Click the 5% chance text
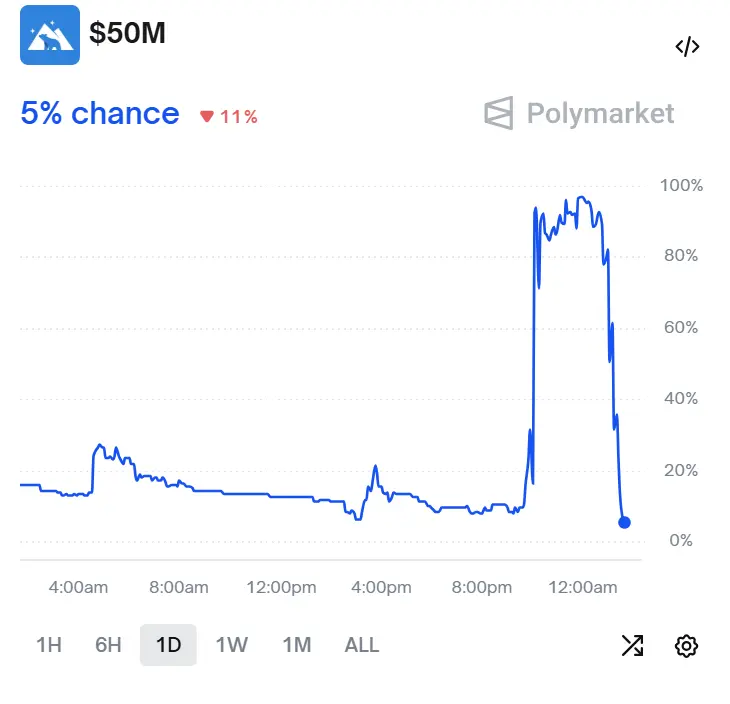730x704 pixels. 100,113
